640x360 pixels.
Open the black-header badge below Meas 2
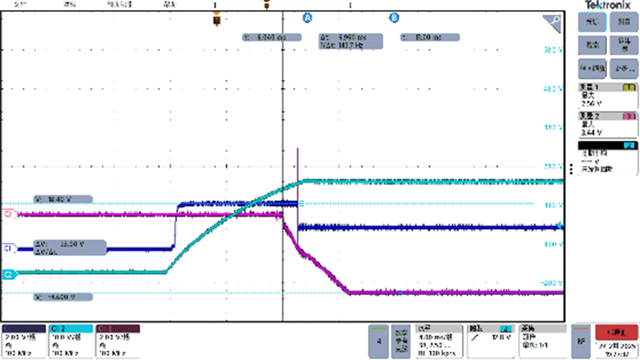coord(608,158)
